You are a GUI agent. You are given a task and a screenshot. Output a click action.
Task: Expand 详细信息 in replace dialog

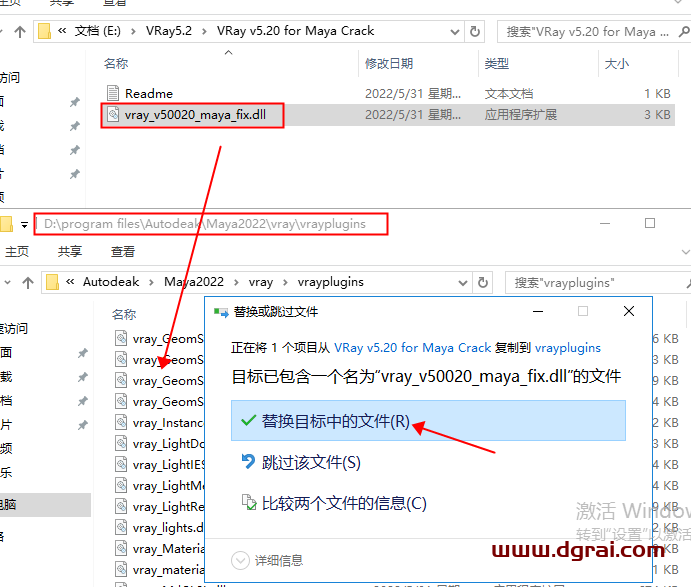point(267,561)
